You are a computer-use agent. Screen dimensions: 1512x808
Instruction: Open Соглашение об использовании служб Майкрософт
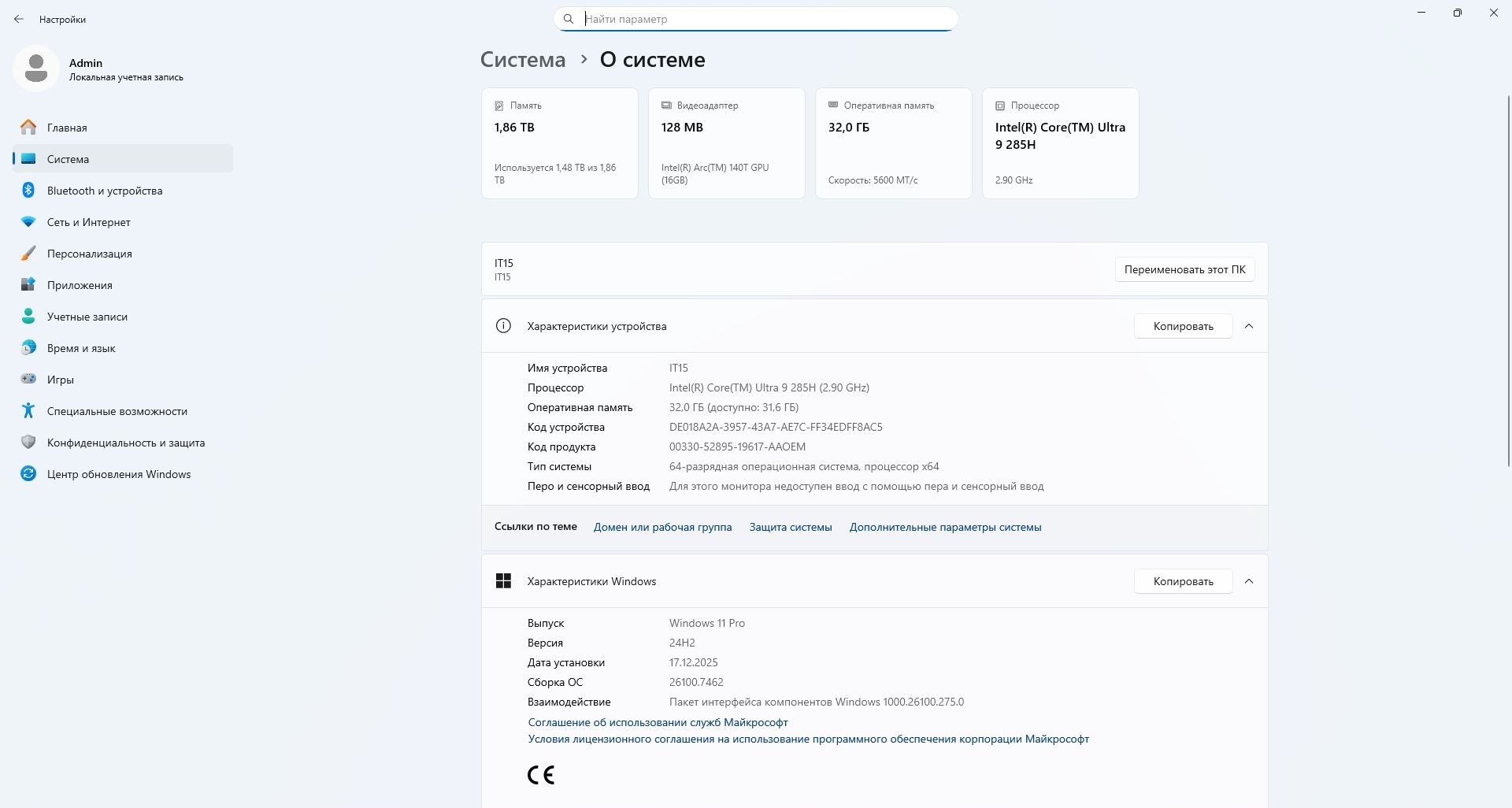[x=658, y=722]
